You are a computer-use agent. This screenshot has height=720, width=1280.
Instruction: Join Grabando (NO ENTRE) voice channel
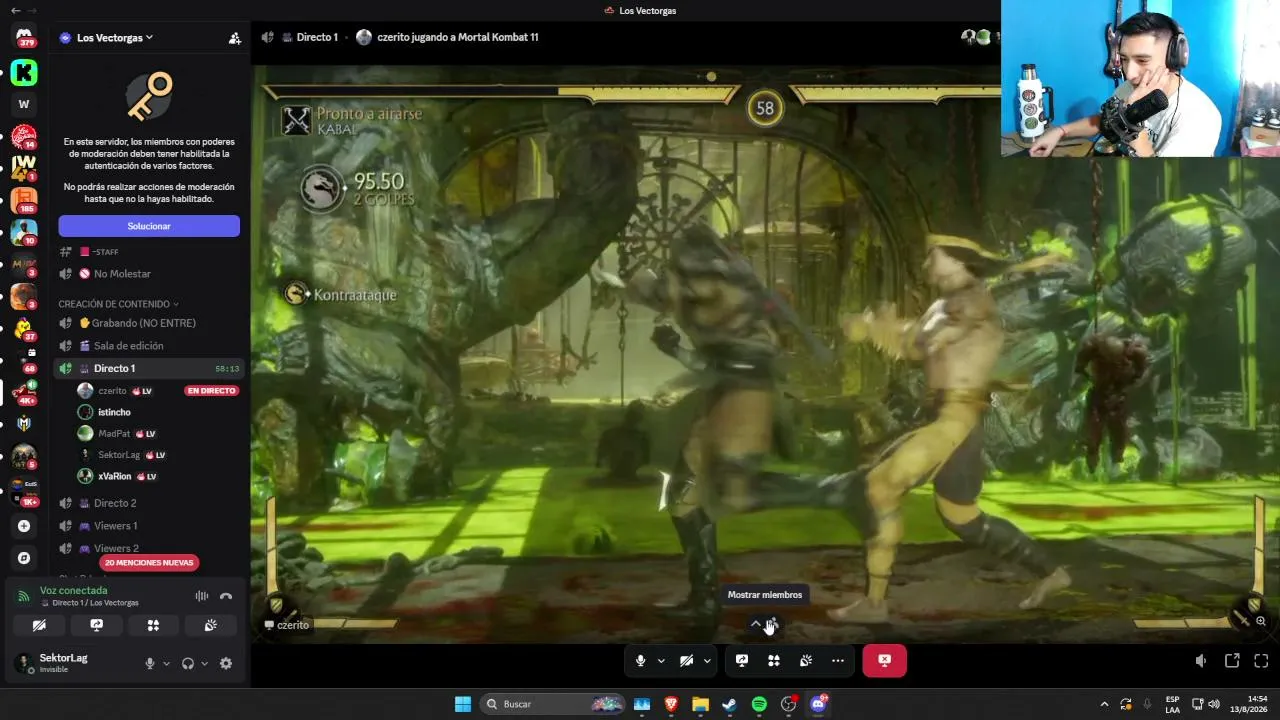[149, 323]
